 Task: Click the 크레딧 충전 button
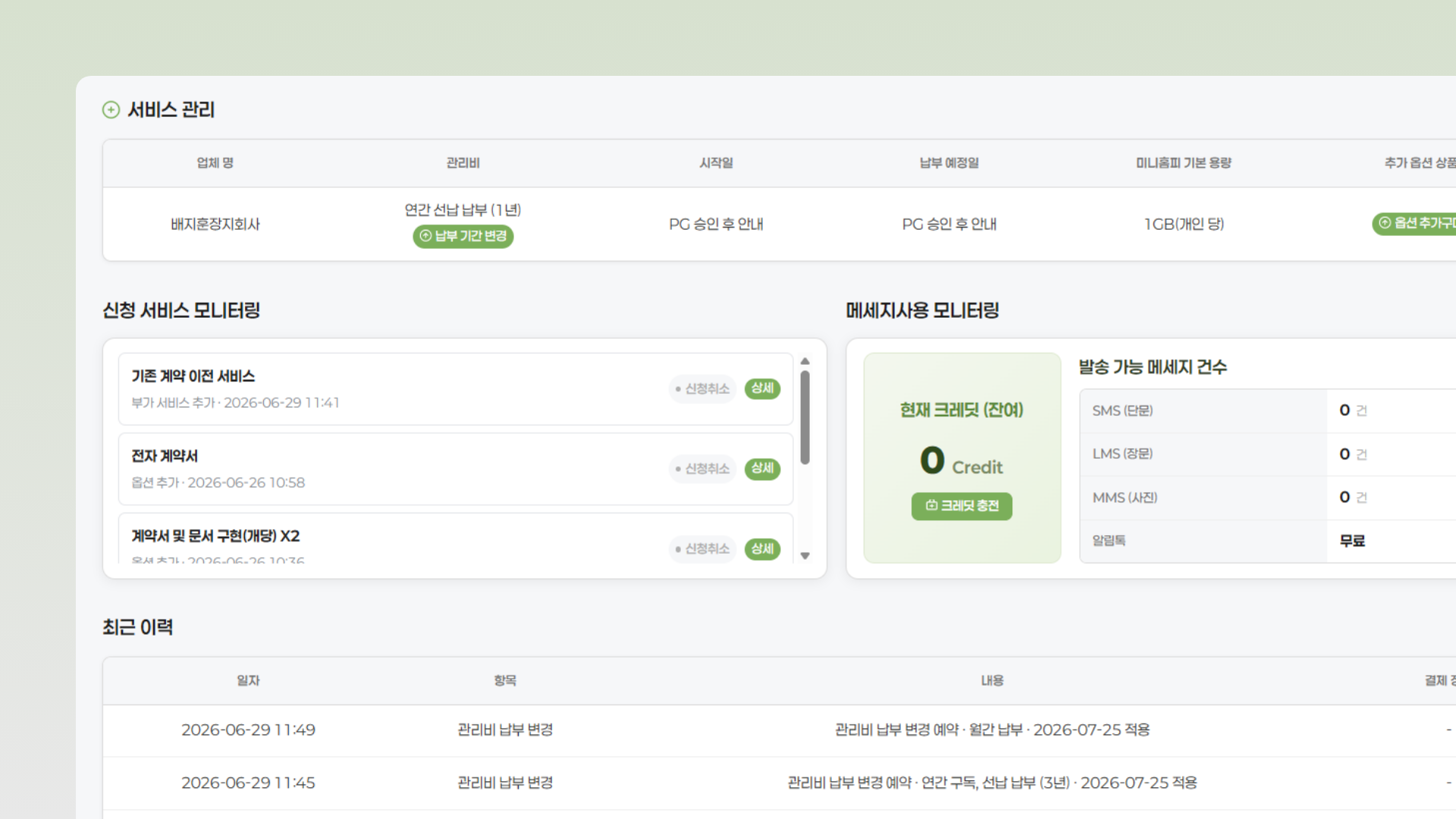pos(962,506)
